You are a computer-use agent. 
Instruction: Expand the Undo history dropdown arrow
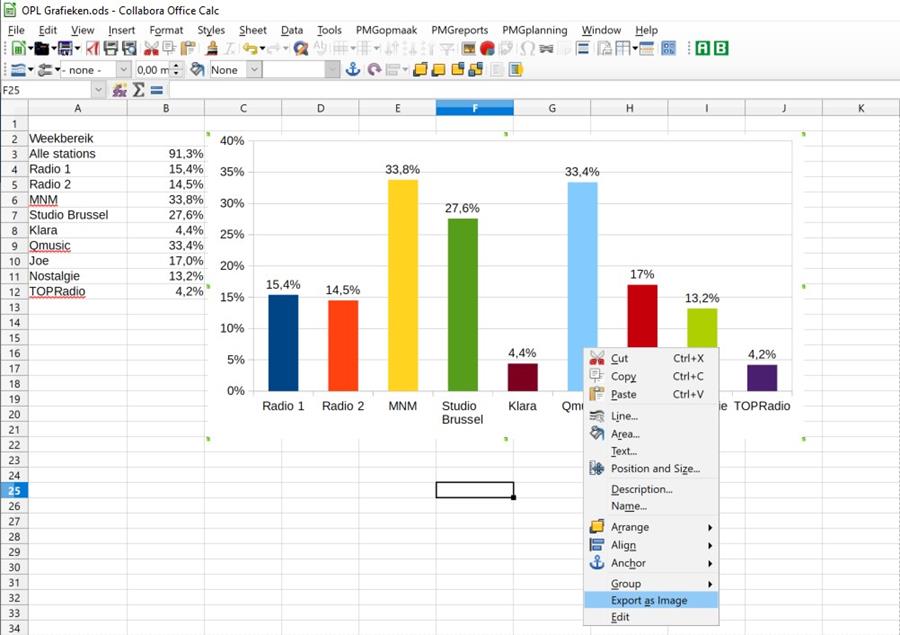click(262, 48)
